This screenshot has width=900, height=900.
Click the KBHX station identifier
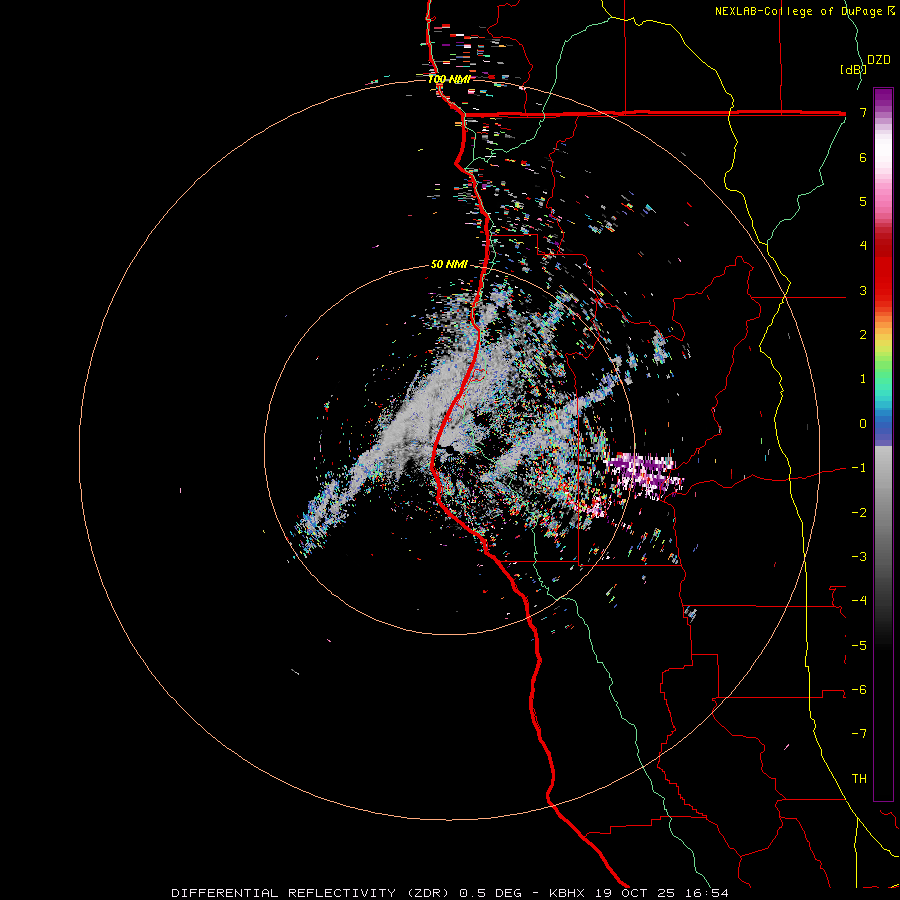click(567, 893)
